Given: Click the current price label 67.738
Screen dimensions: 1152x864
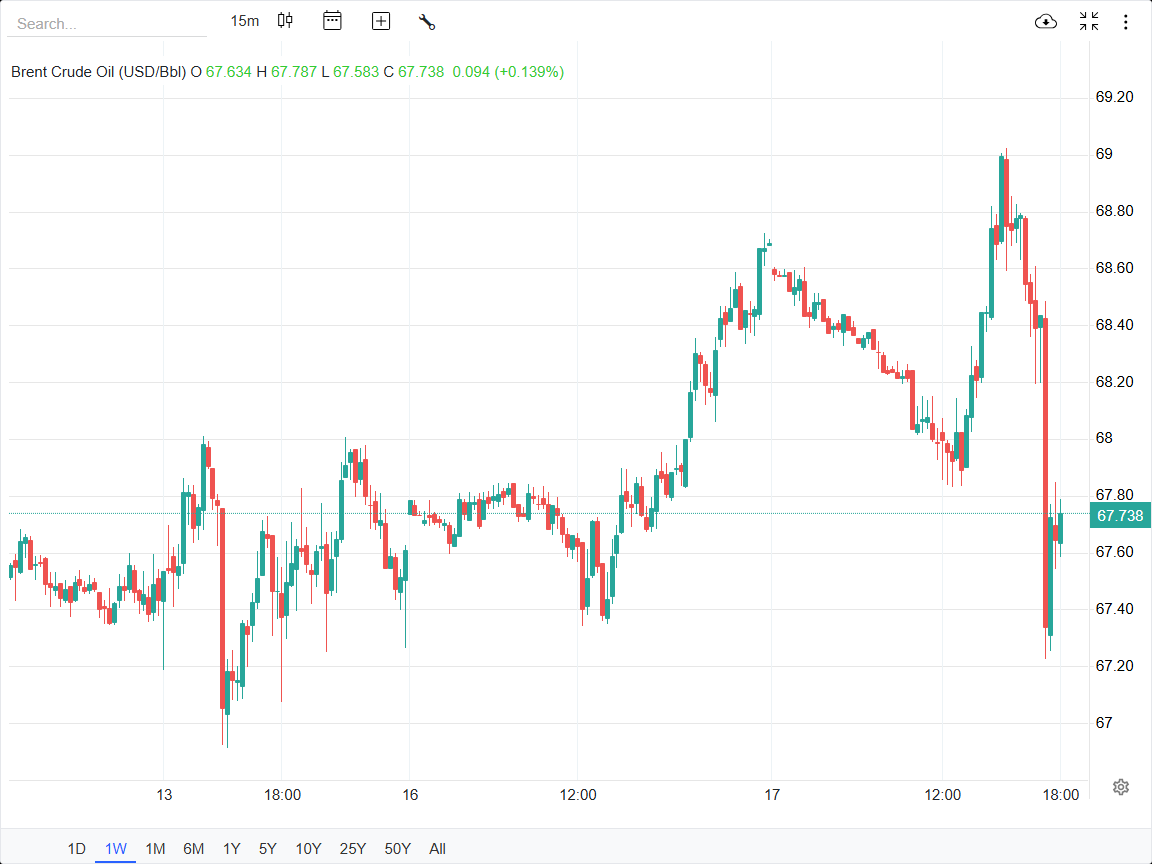Looking at the screenshot, I should click(x=1120, y=516).
